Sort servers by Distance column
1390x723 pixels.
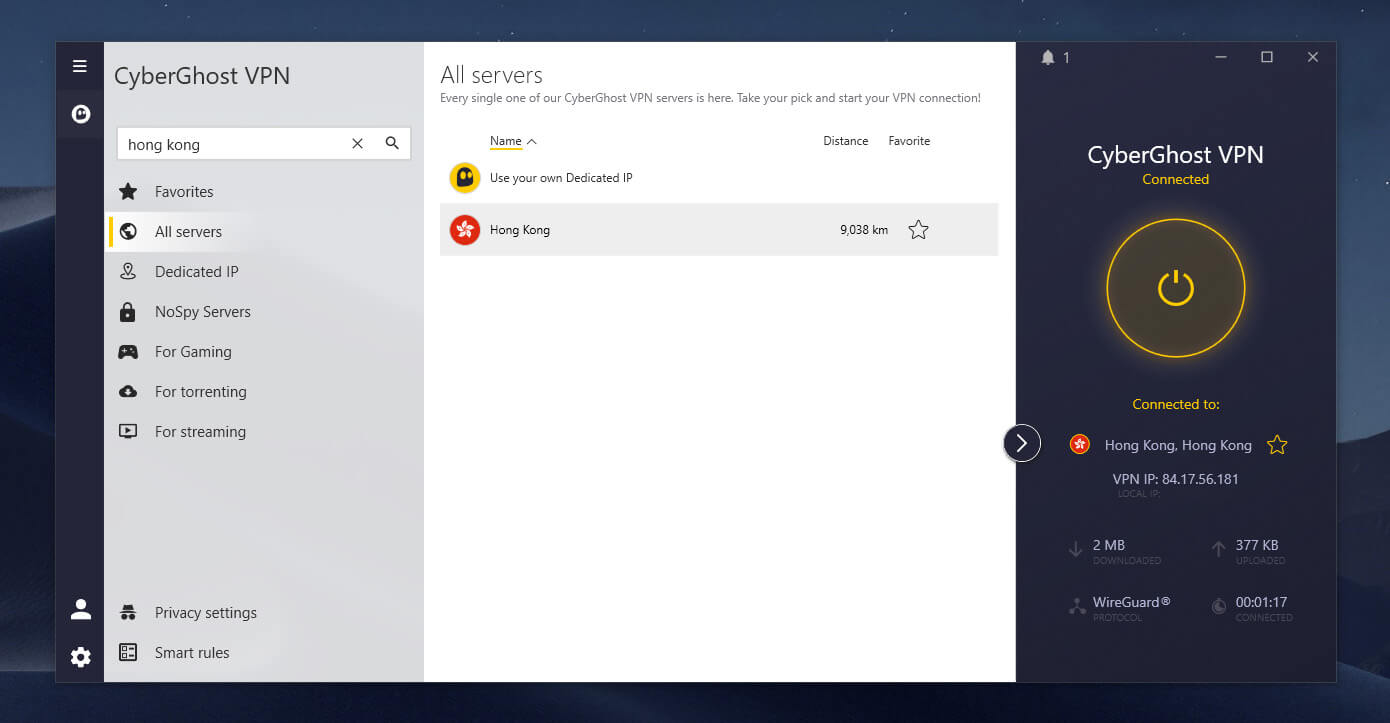click(x=846, y=141)
